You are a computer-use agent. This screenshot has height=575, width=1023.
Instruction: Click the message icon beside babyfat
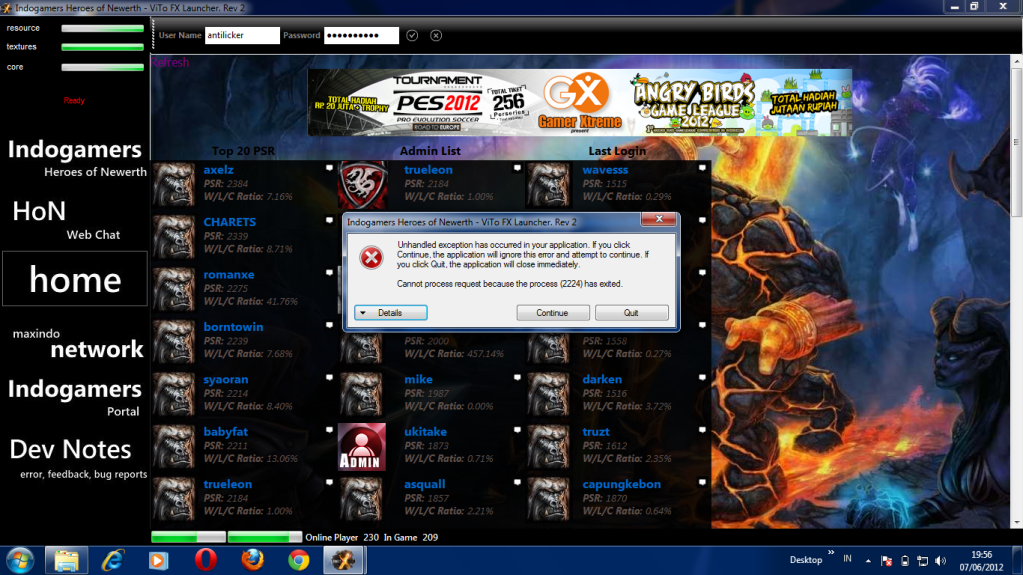pyautogui.click(x=329, y=430)
